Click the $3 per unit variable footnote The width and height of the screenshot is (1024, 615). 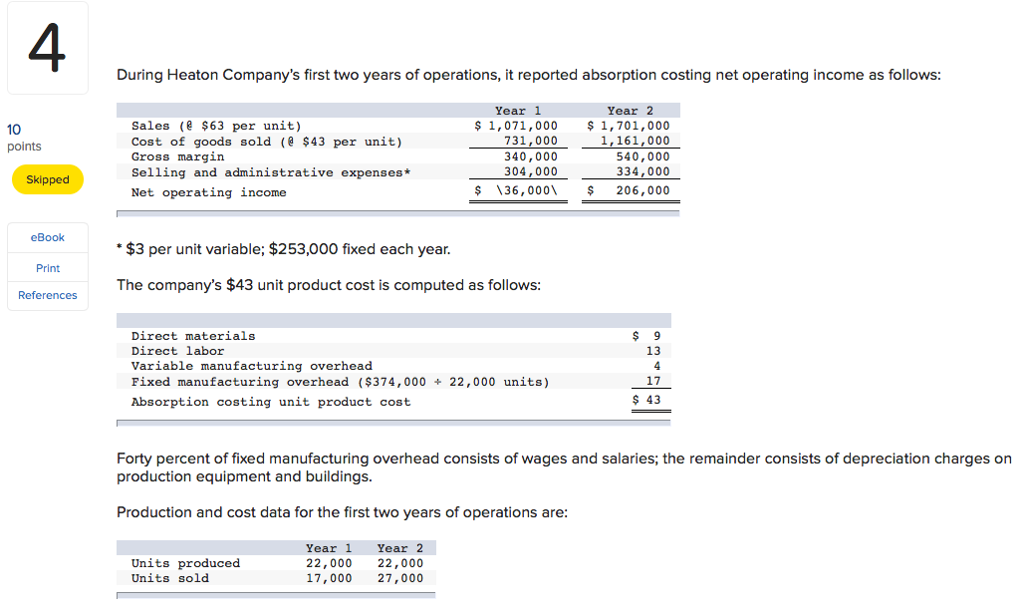coord(283,248)
